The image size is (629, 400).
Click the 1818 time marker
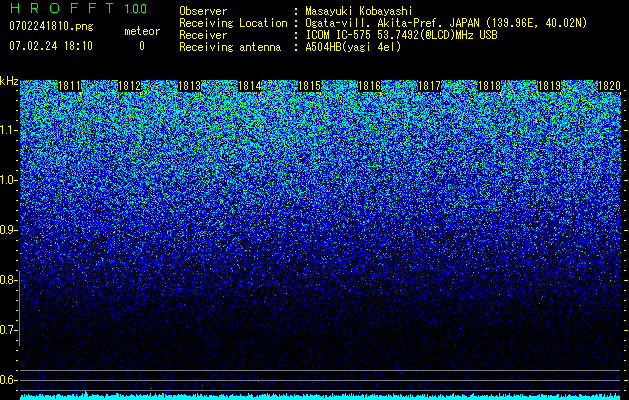click(x=489, y=86)
